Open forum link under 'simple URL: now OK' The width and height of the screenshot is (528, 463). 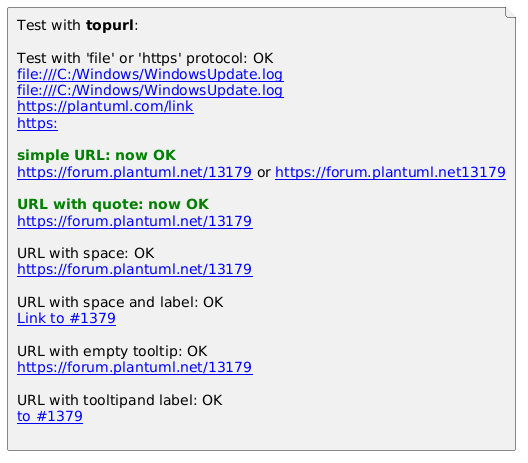click(x=135, y=172)
